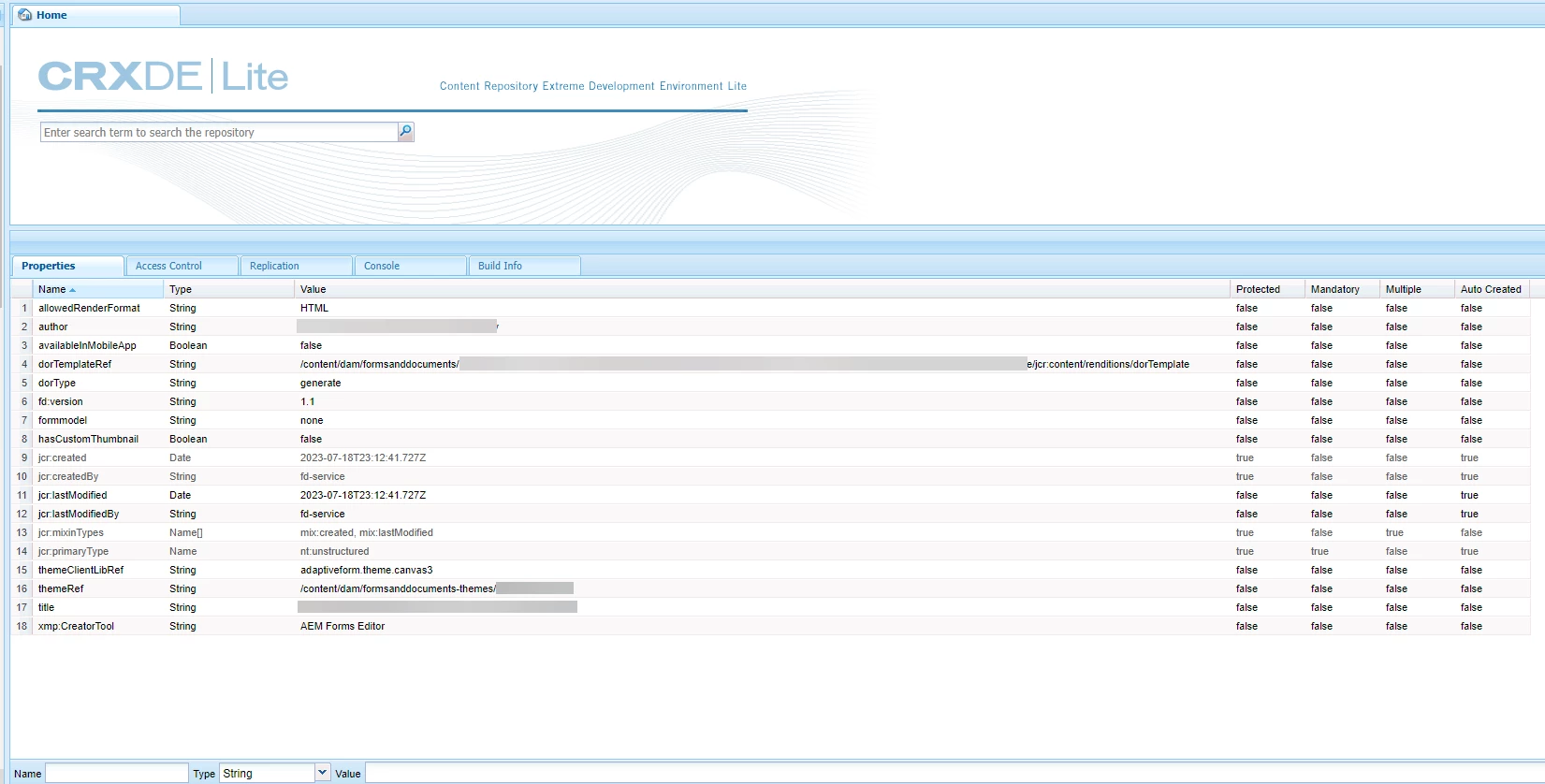Select the availableInMobileApp property
Image resolution: width=1545 pixels, height=784 pixels.
(x=87, y=345)
